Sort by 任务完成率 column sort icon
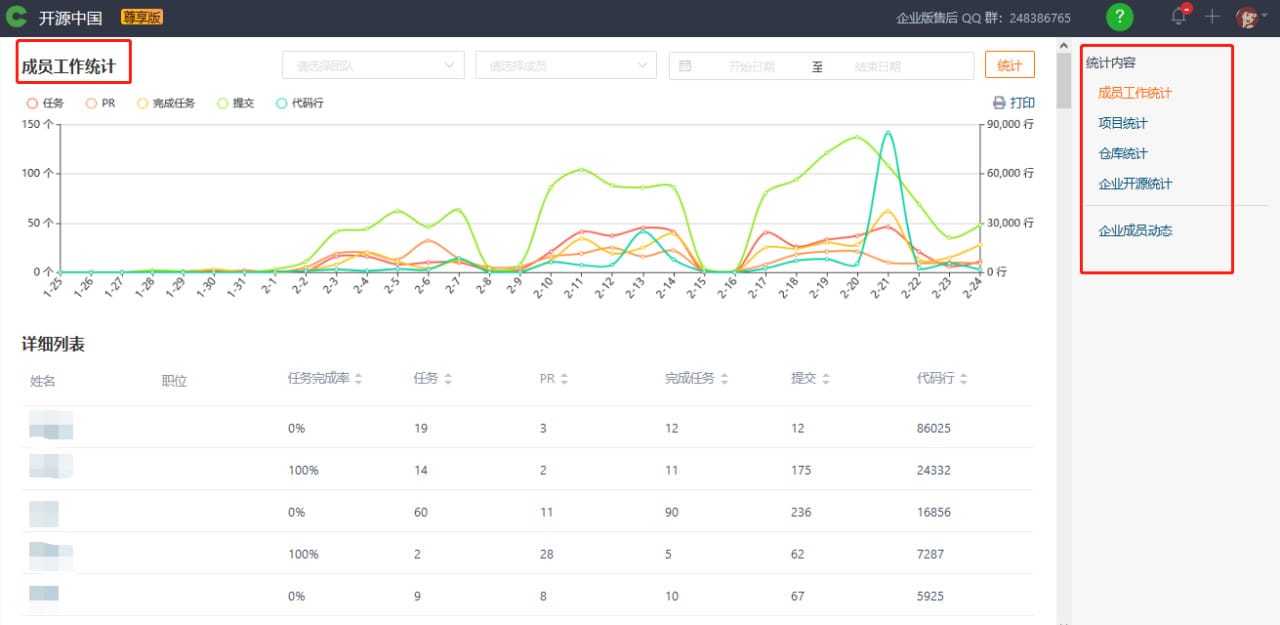 click(x=359, y=379)
